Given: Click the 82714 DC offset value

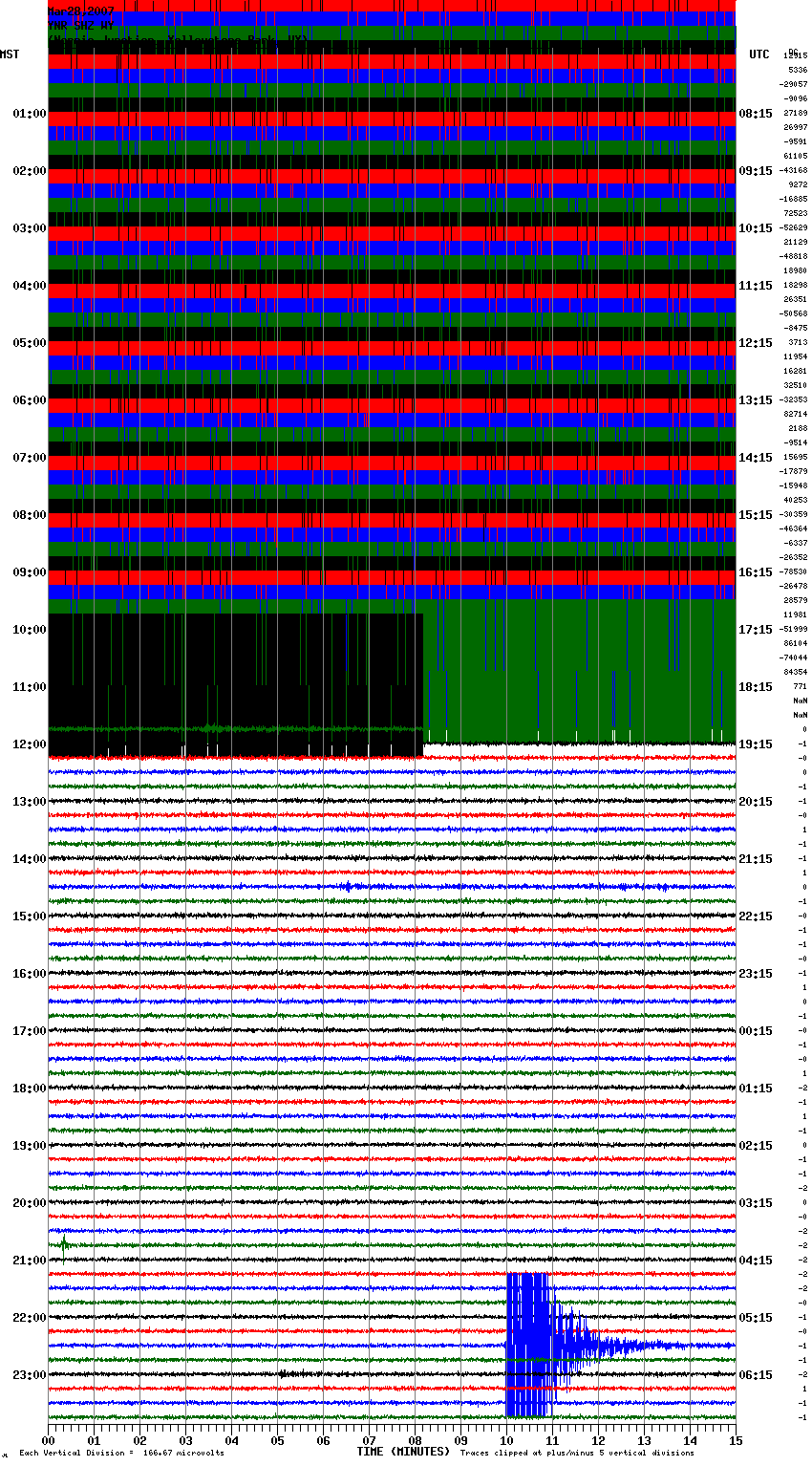Looking at the screenshot, I should 795,414.
